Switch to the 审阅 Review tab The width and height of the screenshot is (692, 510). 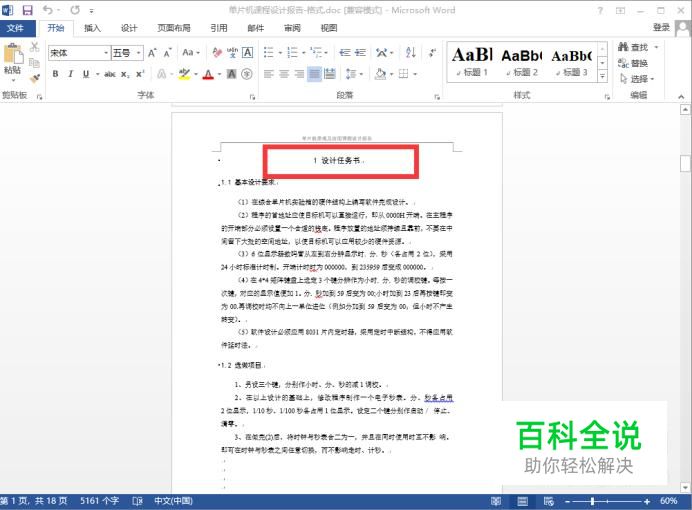(x=292, y=28)
